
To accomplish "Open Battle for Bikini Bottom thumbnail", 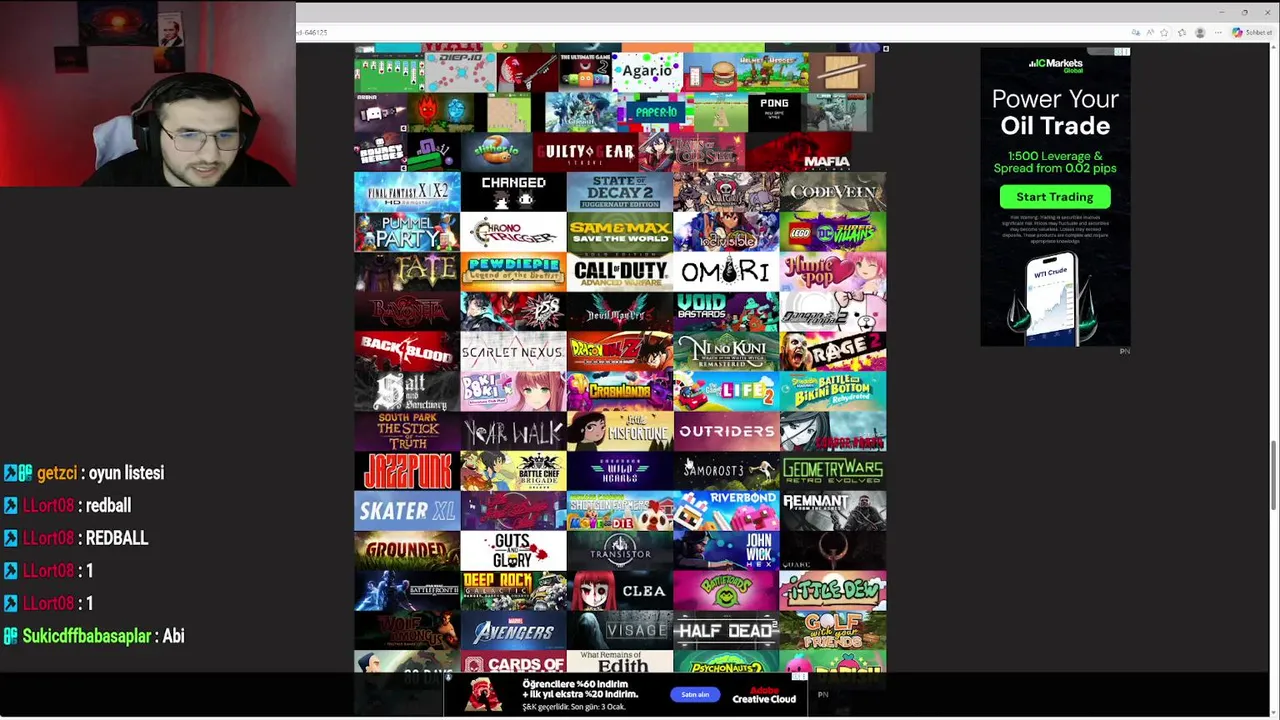I will [833, 391].
